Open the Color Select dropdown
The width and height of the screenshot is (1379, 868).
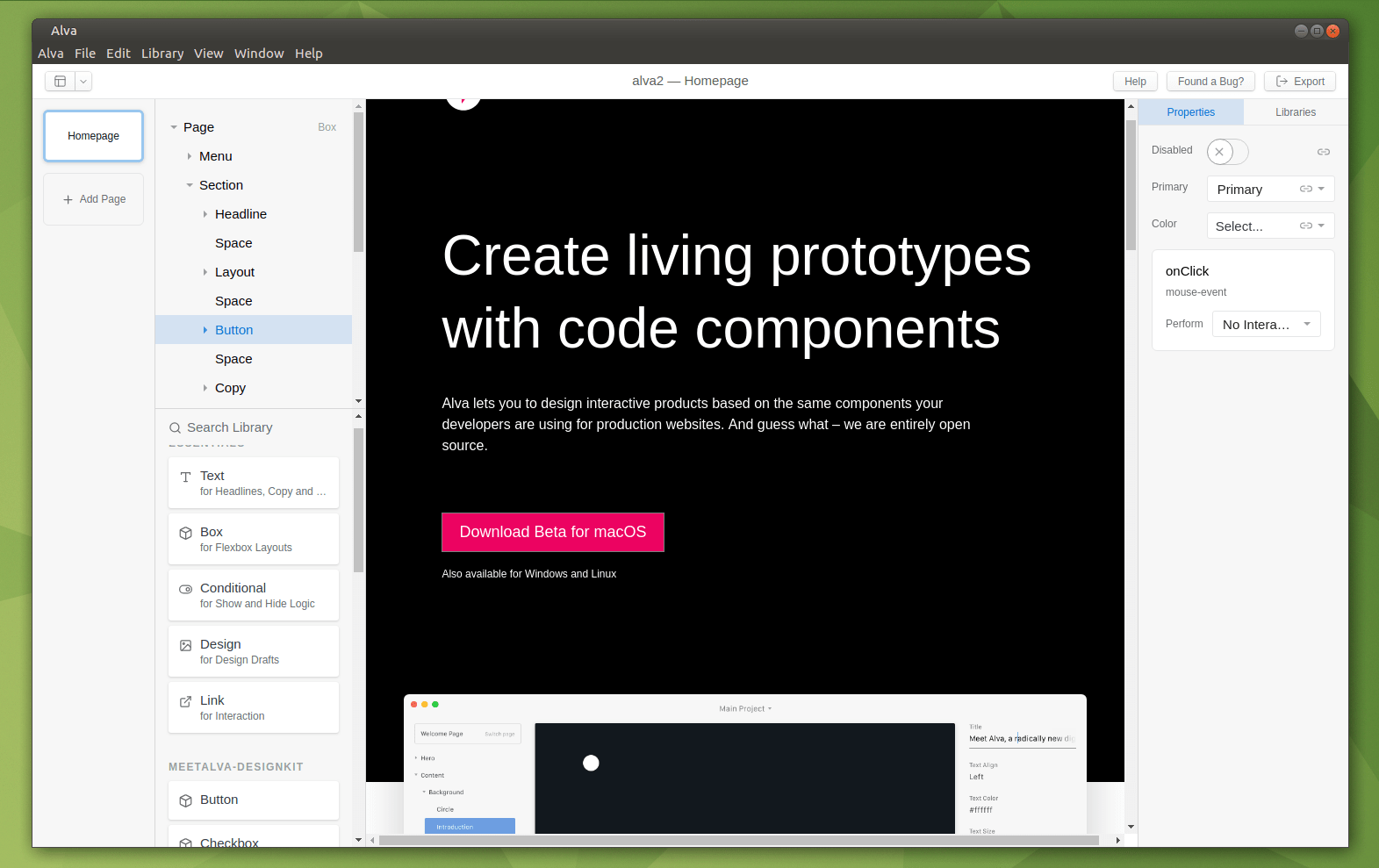(1269, 226)
